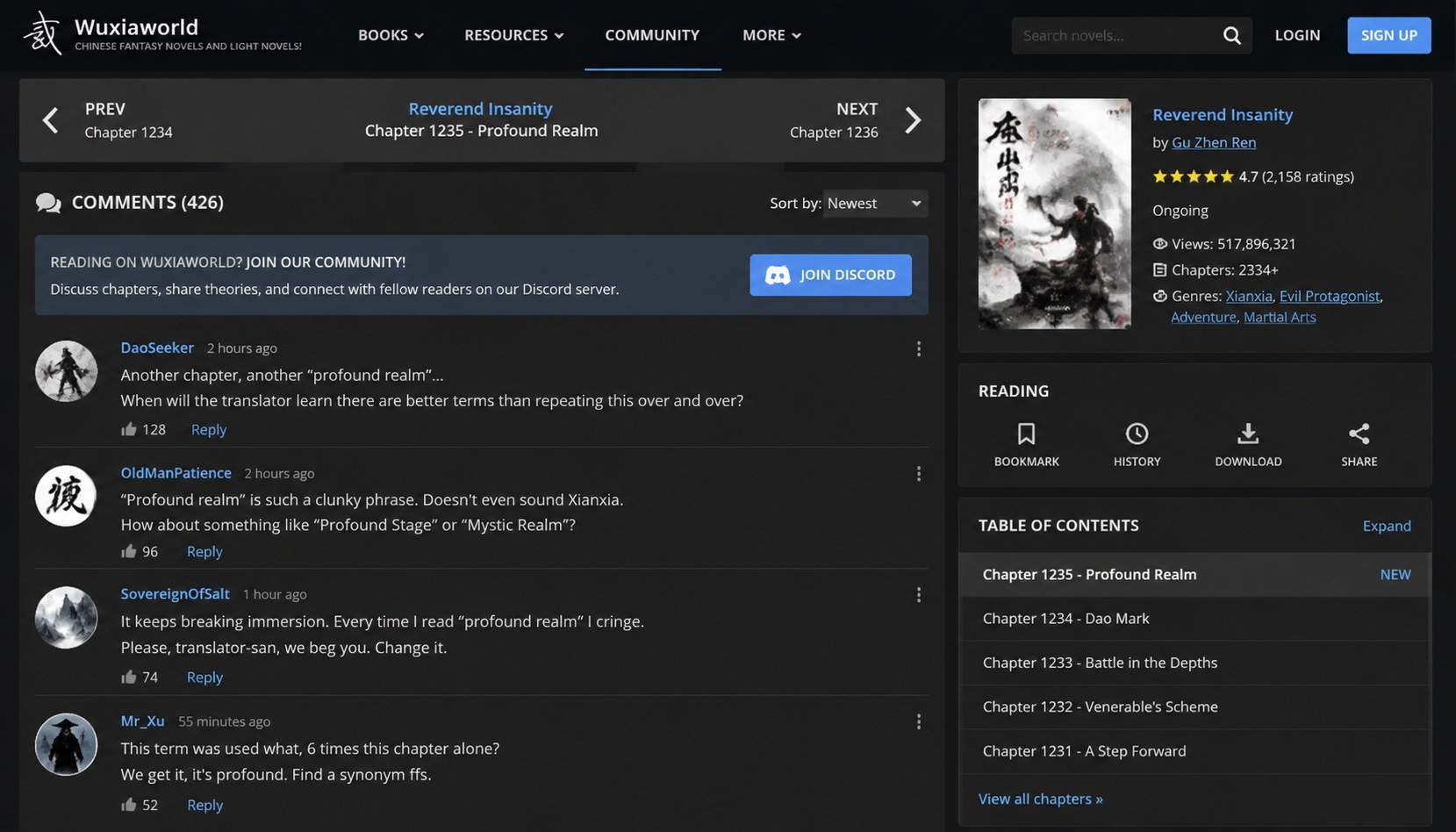
Task: Click the Evil Protagonist genre link
Action: click(1330, 296)
